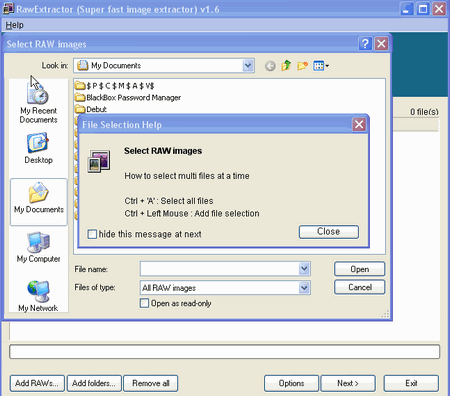Image resolution: width=450 pixels, height=396 pixels.
Task: Select the Debut folder
Action: tap(91, 109)
